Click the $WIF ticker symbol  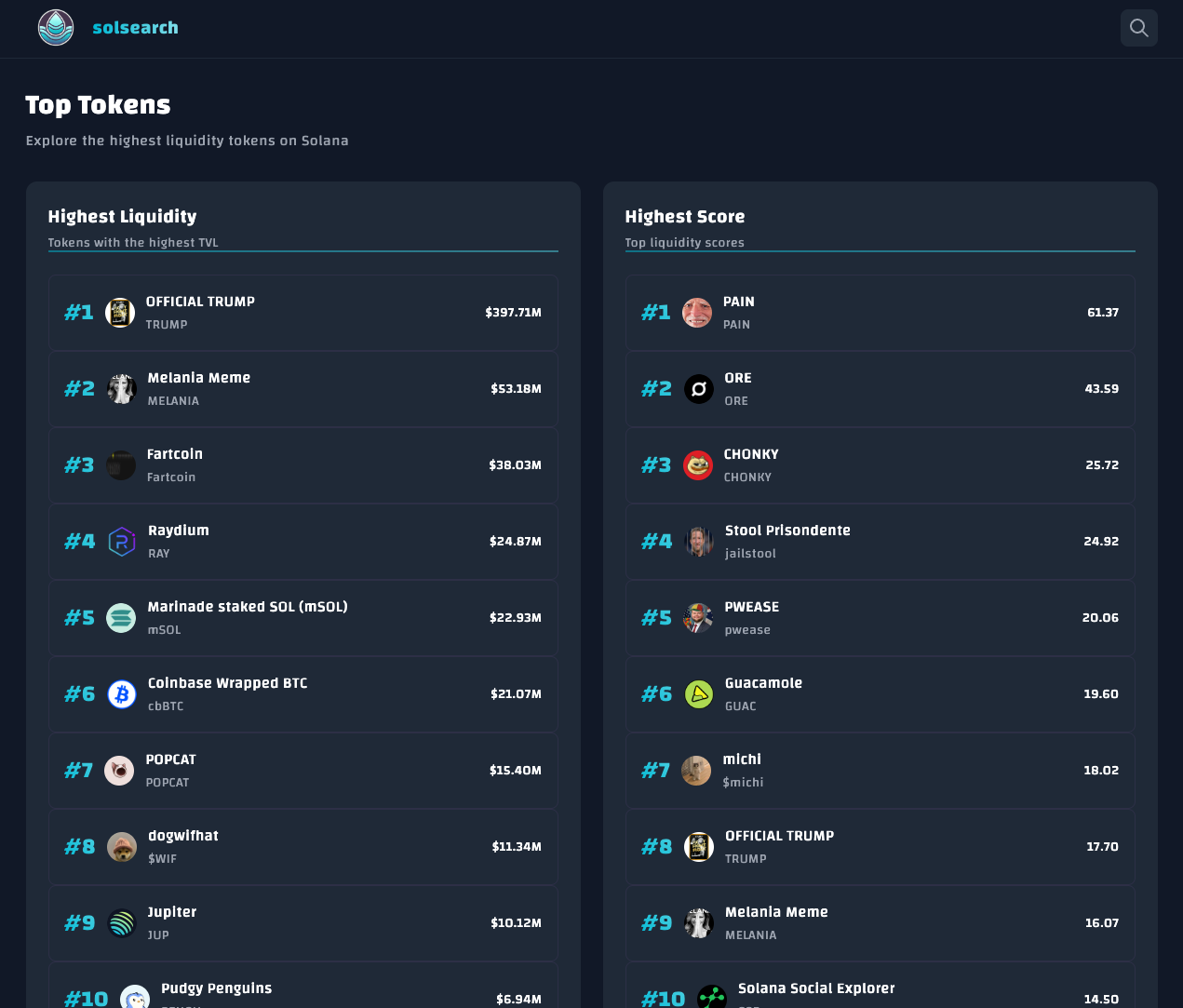(162, 859)
